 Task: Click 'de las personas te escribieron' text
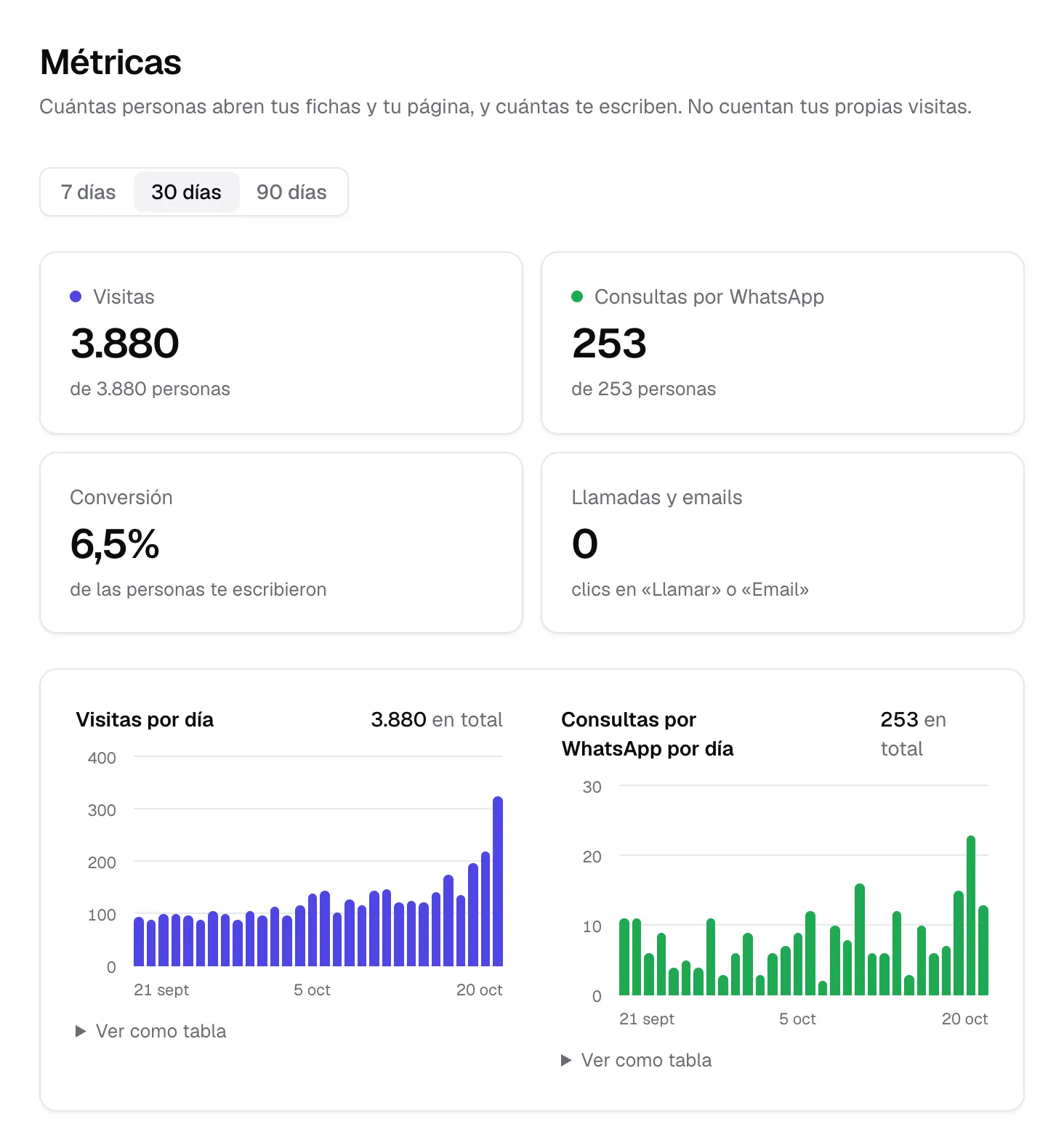[x=198, y=589]
